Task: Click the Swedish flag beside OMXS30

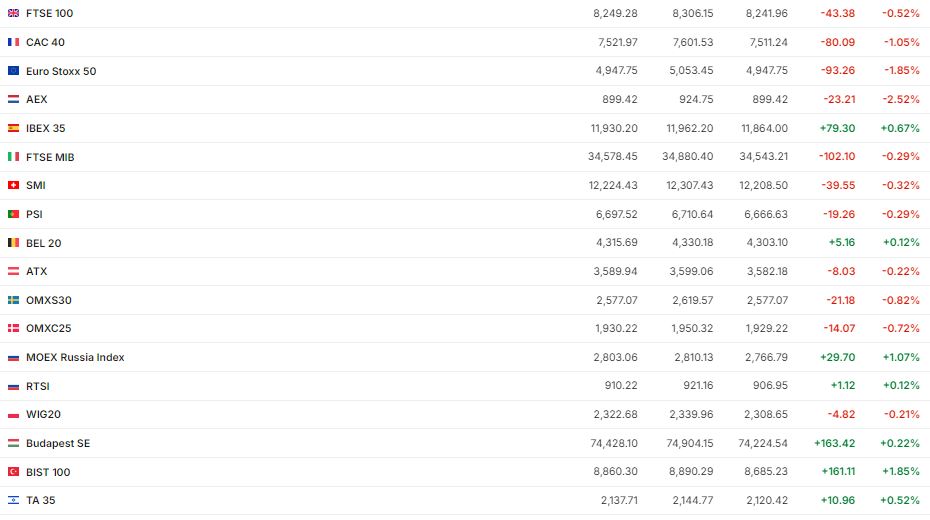Action: pyautogui.click(x=13, y=300)
